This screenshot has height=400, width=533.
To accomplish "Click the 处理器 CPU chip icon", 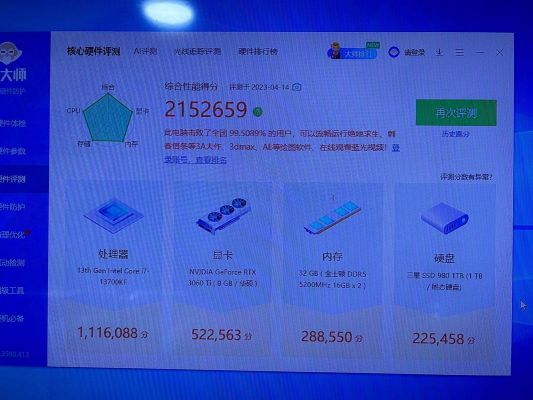I will (x=114, y=215).
